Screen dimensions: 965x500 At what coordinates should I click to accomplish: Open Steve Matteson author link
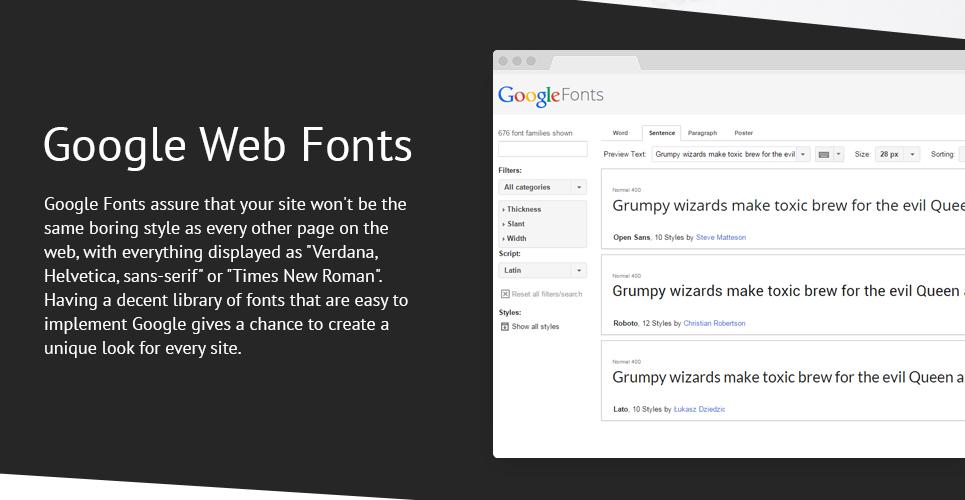point(721,237)
